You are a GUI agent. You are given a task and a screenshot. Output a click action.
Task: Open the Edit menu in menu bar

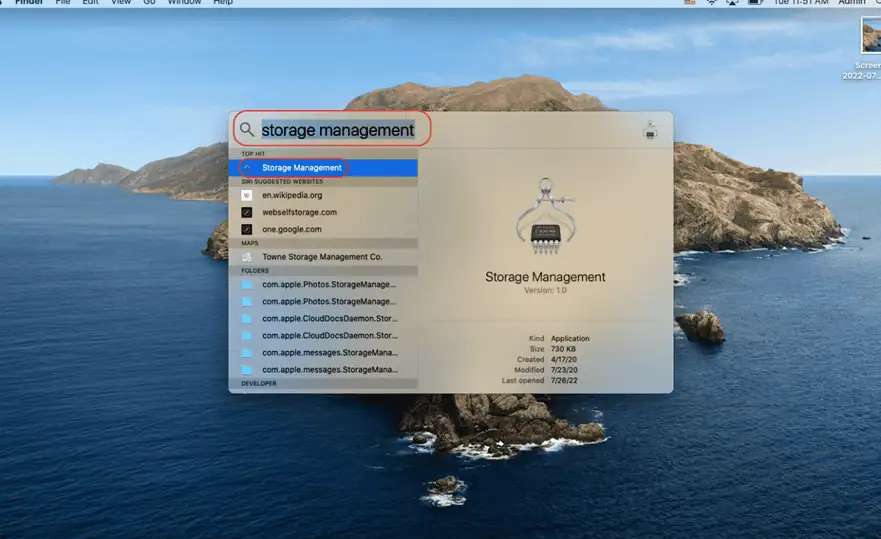90,2
